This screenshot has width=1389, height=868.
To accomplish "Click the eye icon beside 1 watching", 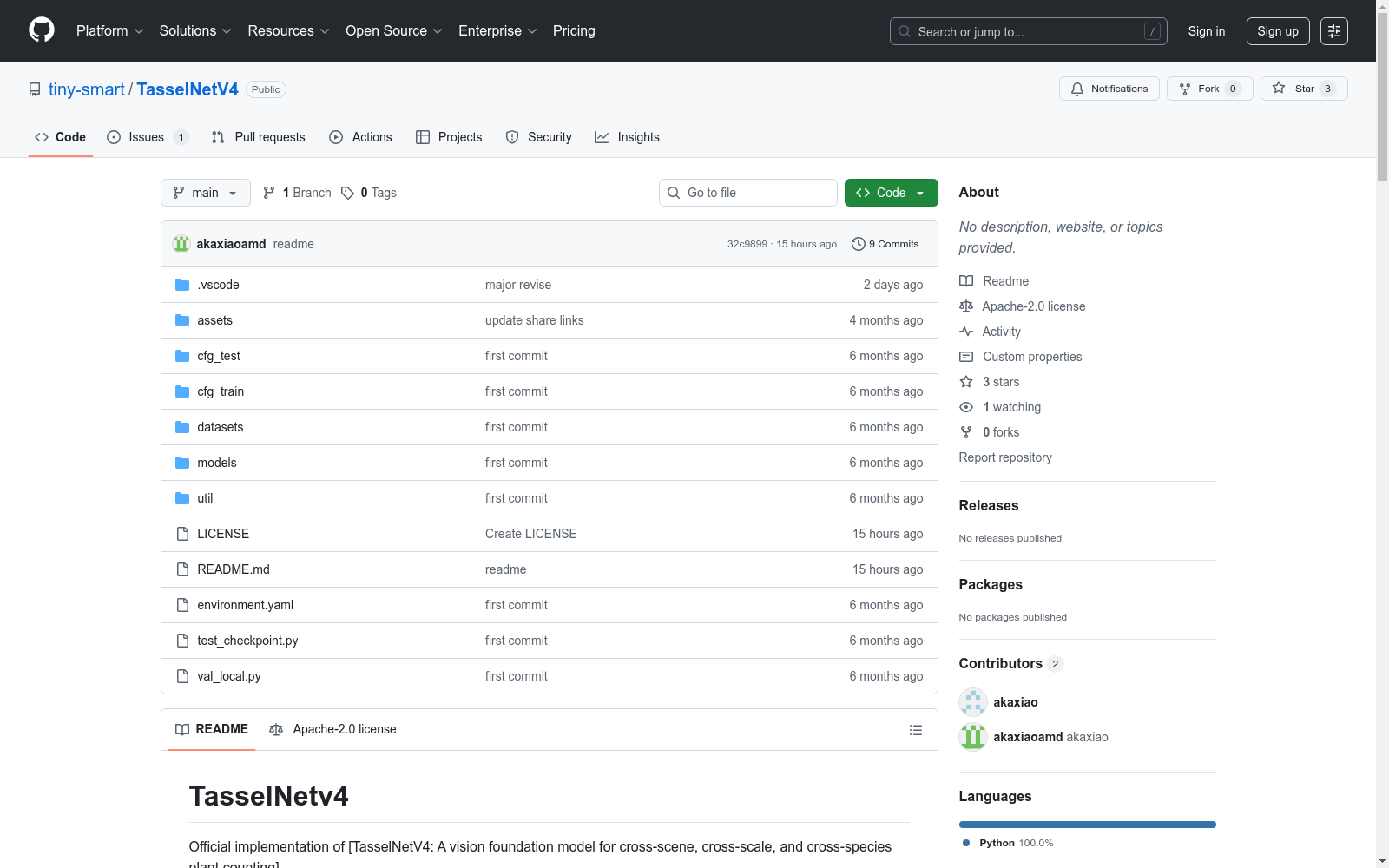I will coord(966,407).
